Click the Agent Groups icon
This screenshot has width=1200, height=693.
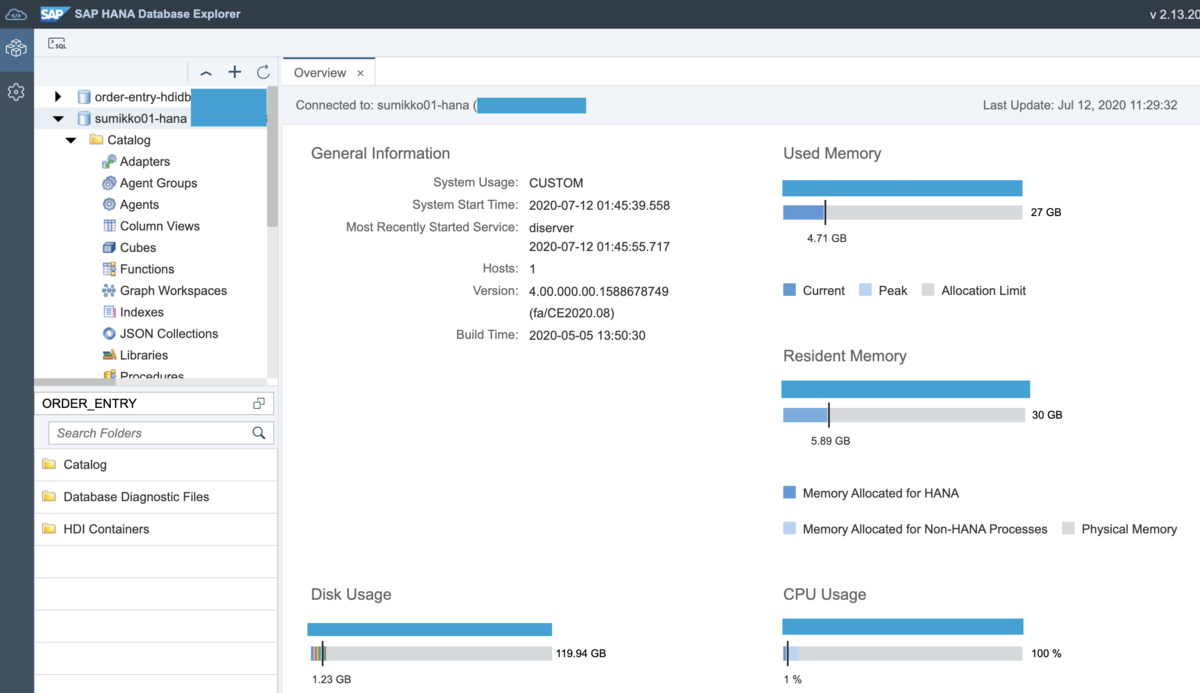[x=109, y=183]
